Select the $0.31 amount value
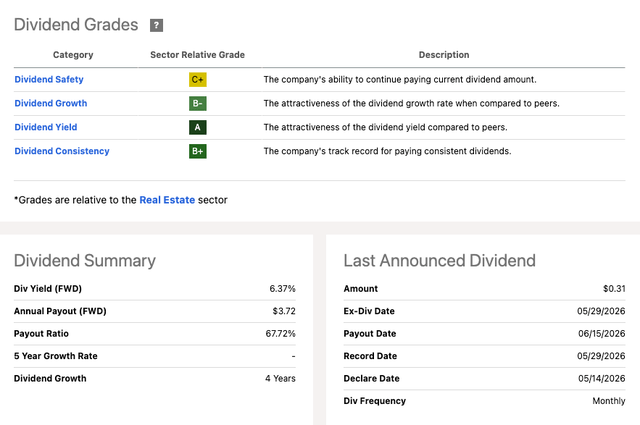 coord(614,289)
